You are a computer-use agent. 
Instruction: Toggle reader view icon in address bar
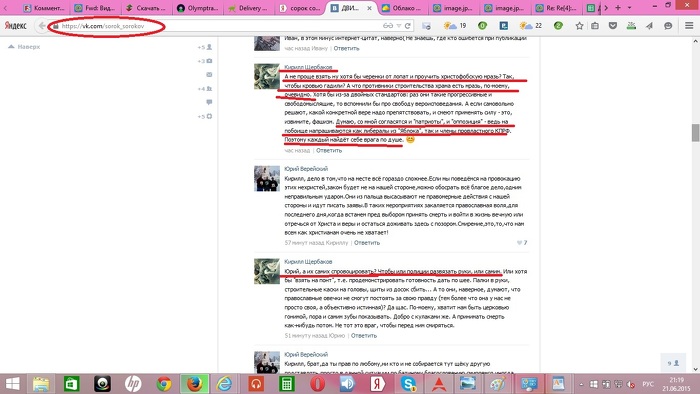388,26
